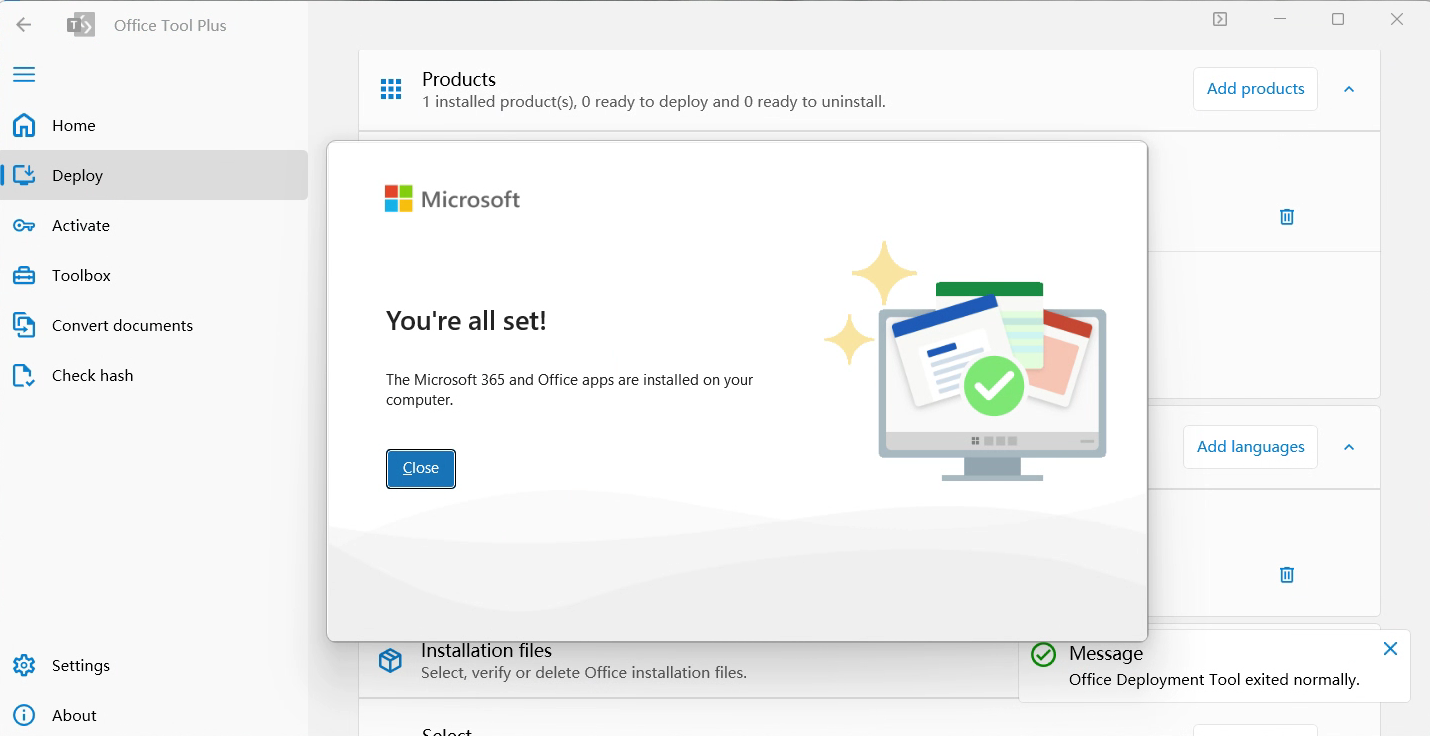Open Check hash from sidebar

pos(92,375)
